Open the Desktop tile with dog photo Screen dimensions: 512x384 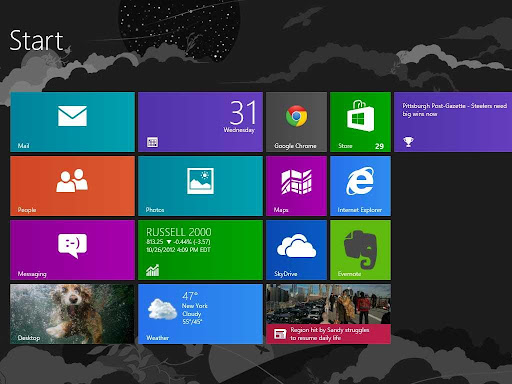(x=72, y=314)
